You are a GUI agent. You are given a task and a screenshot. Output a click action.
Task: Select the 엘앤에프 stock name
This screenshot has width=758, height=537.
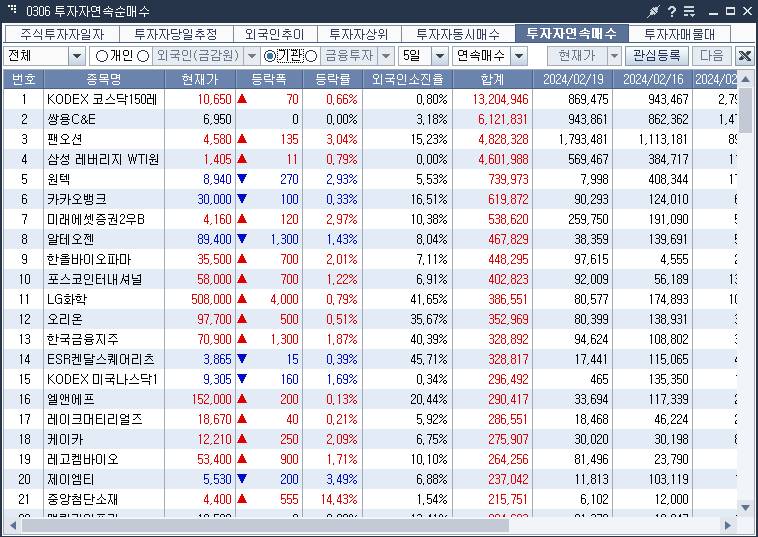pos(71,399)
